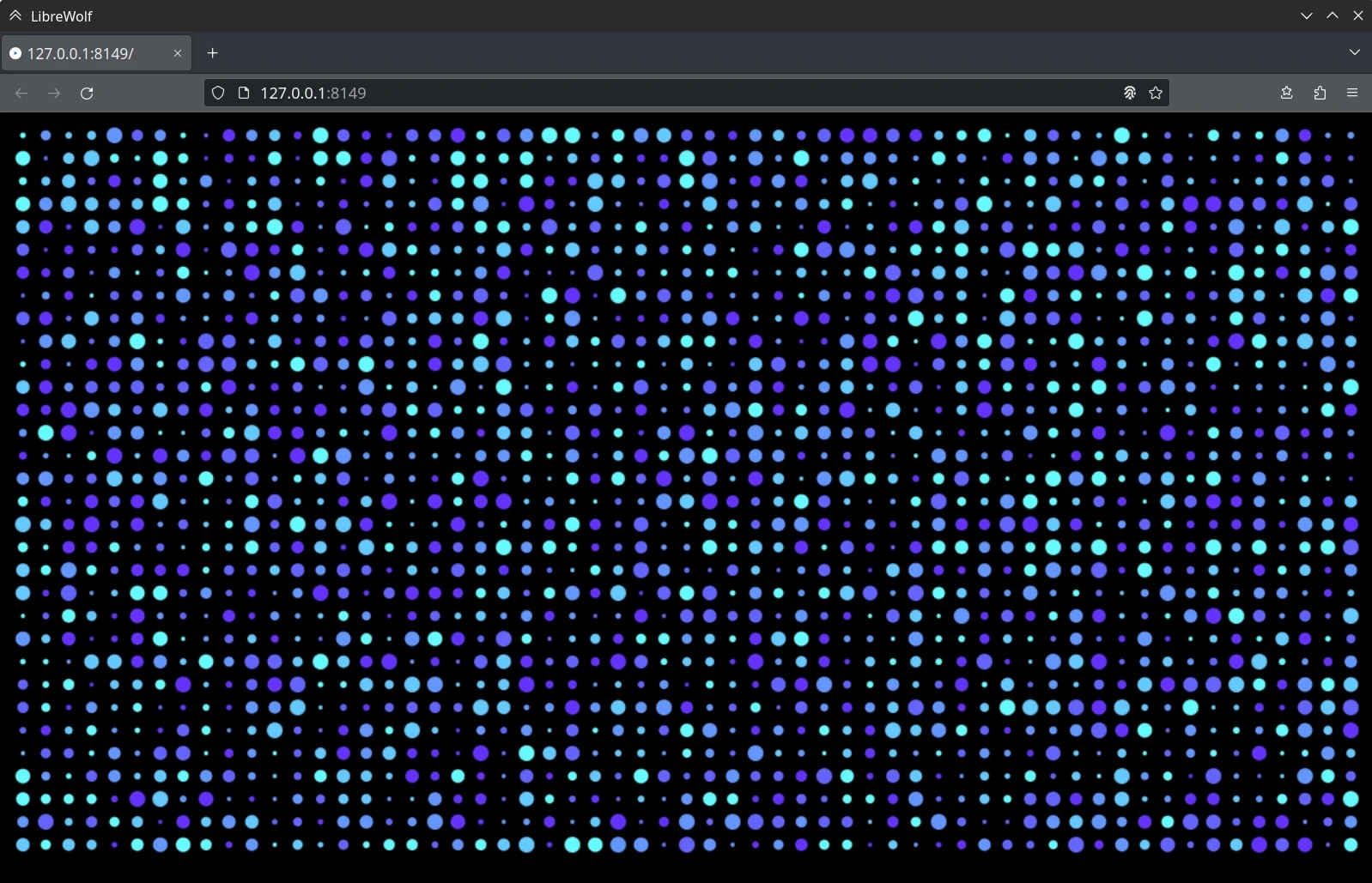The width and height of the screenshot is (1372, 883).
Task: Show site information via page icon
Action: [243, 93]
